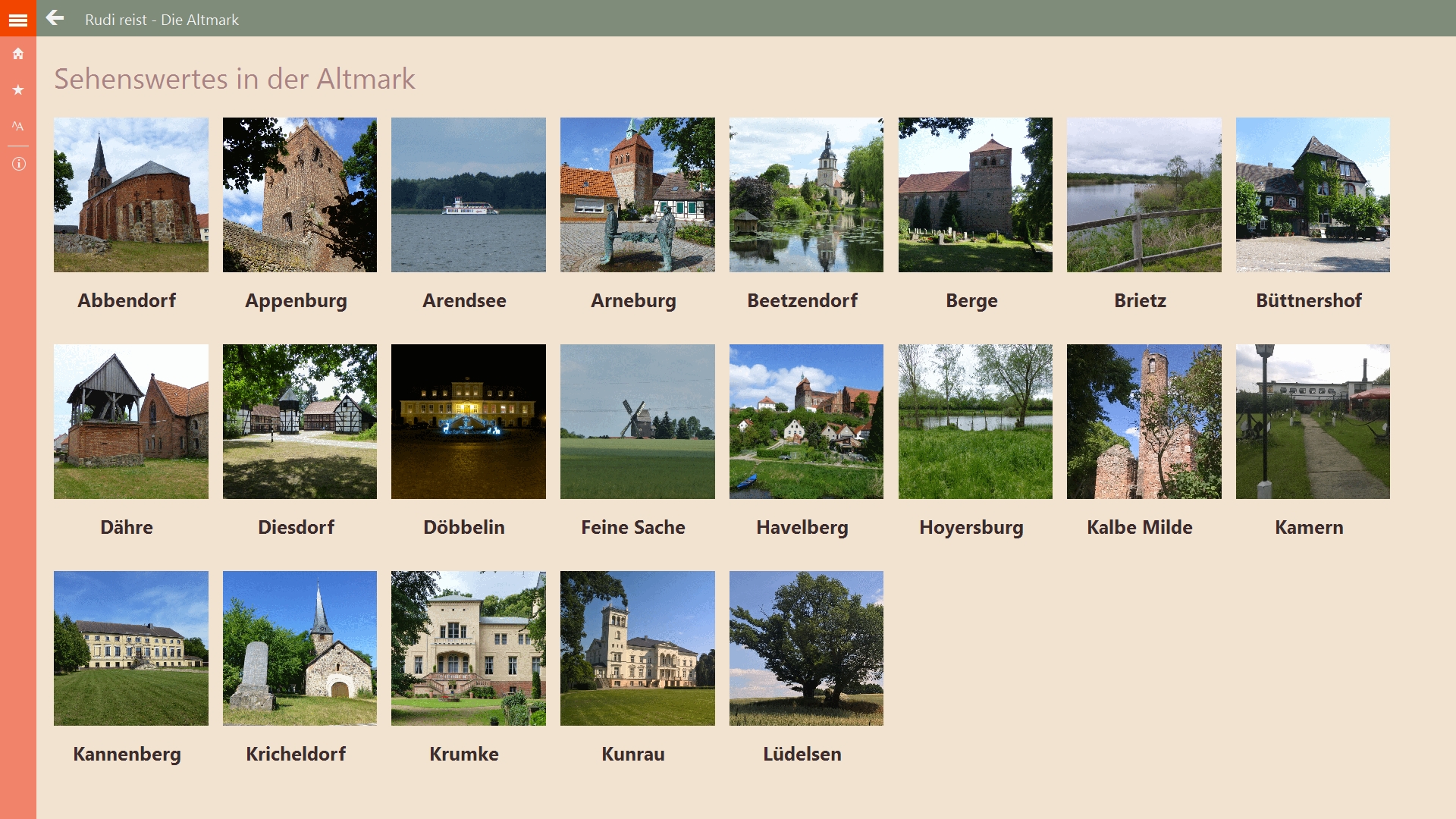Open the Havelberg town thumbnail
Screen dimensions: 1456x819
coord(806,422)
